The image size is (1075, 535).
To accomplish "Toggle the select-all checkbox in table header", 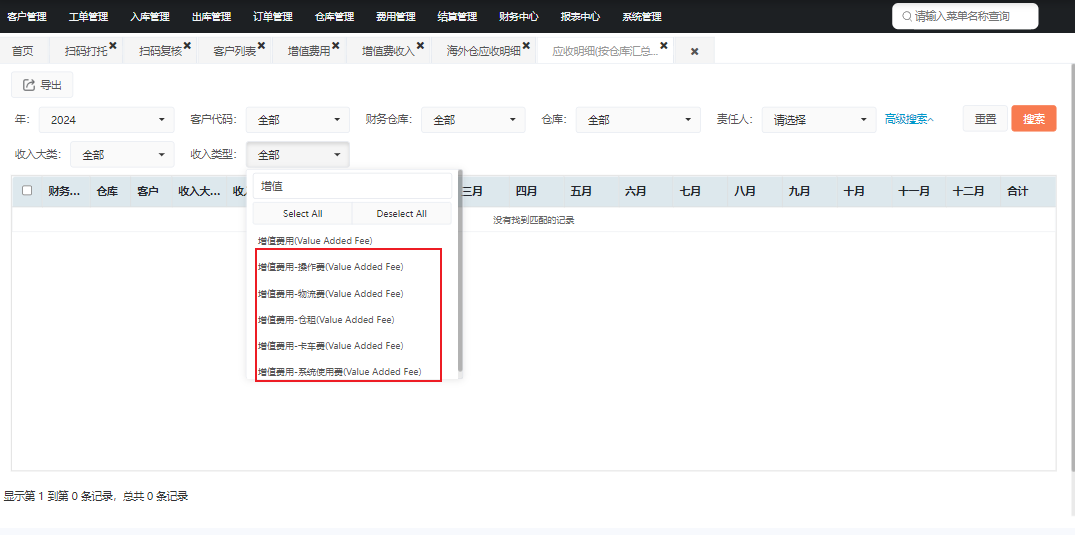I will tap(27, 191).
